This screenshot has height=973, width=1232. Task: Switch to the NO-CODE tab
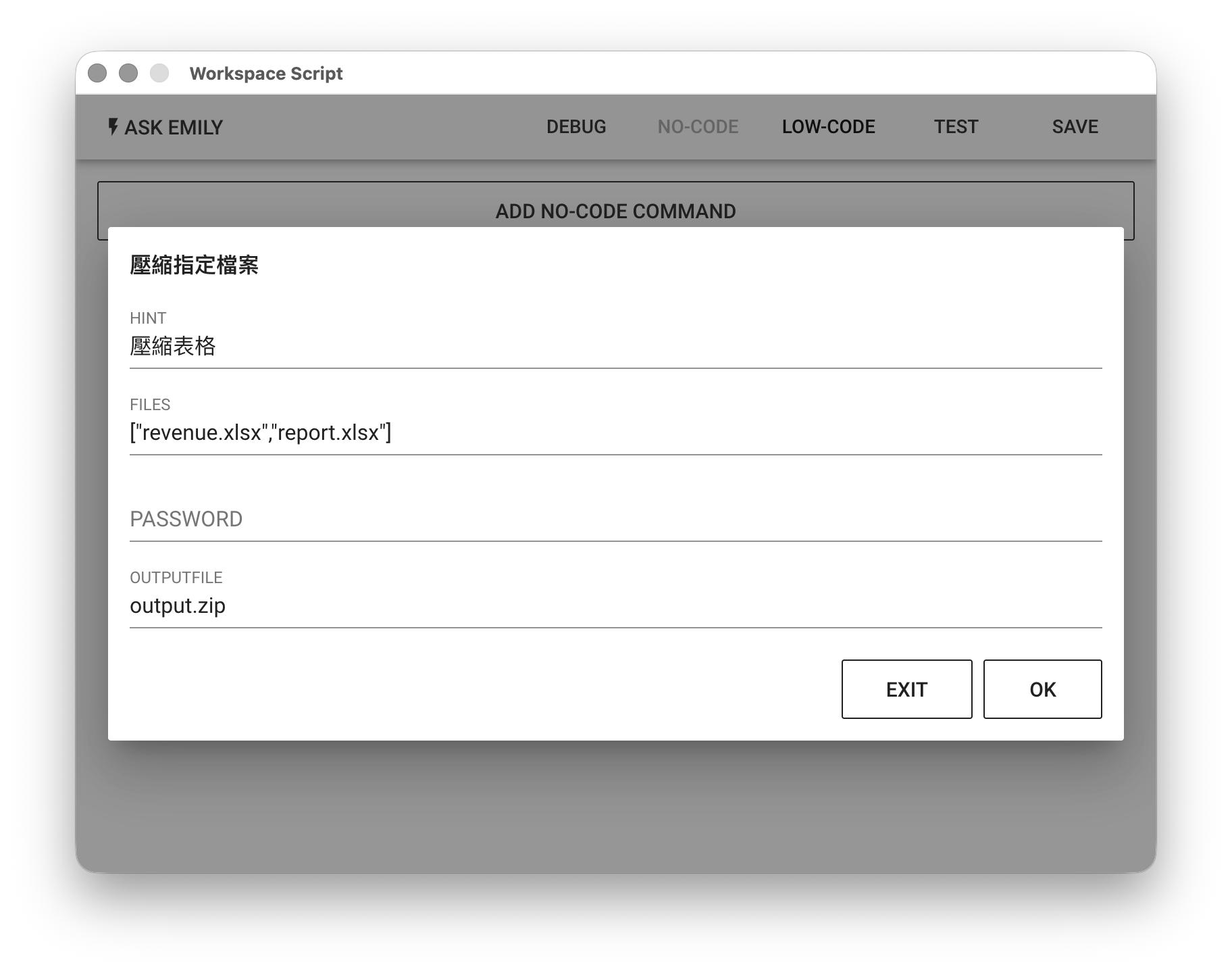698,127
